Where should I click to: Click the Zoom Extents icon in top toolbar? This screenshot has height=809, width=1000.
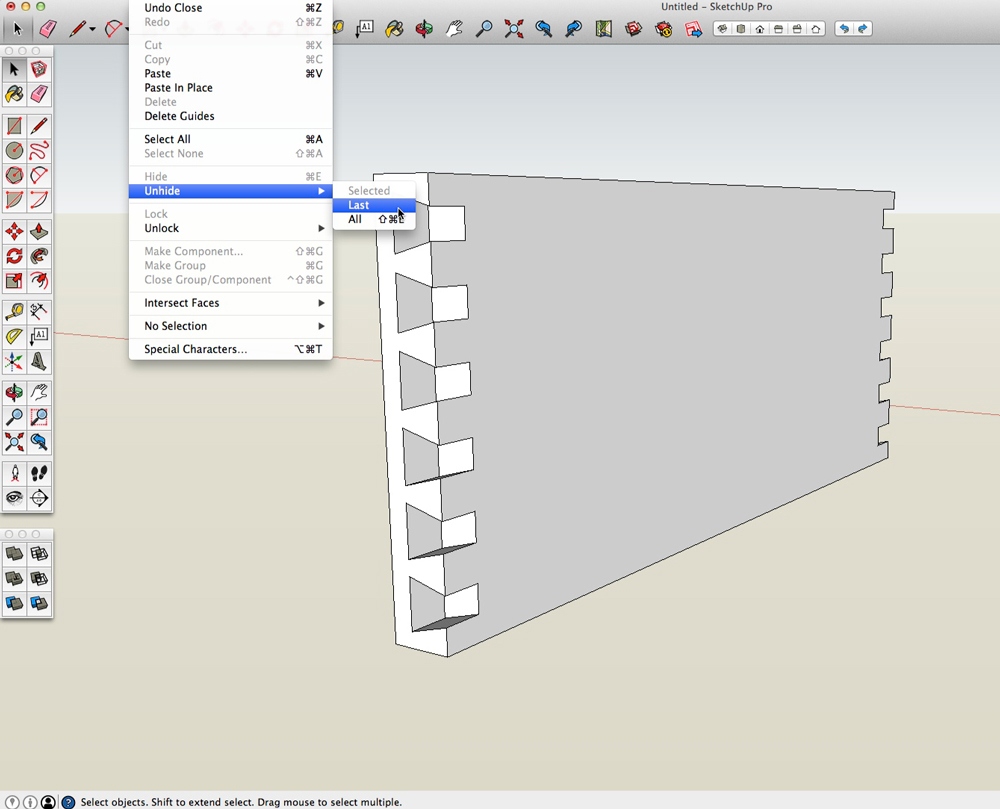pos(514,29)
